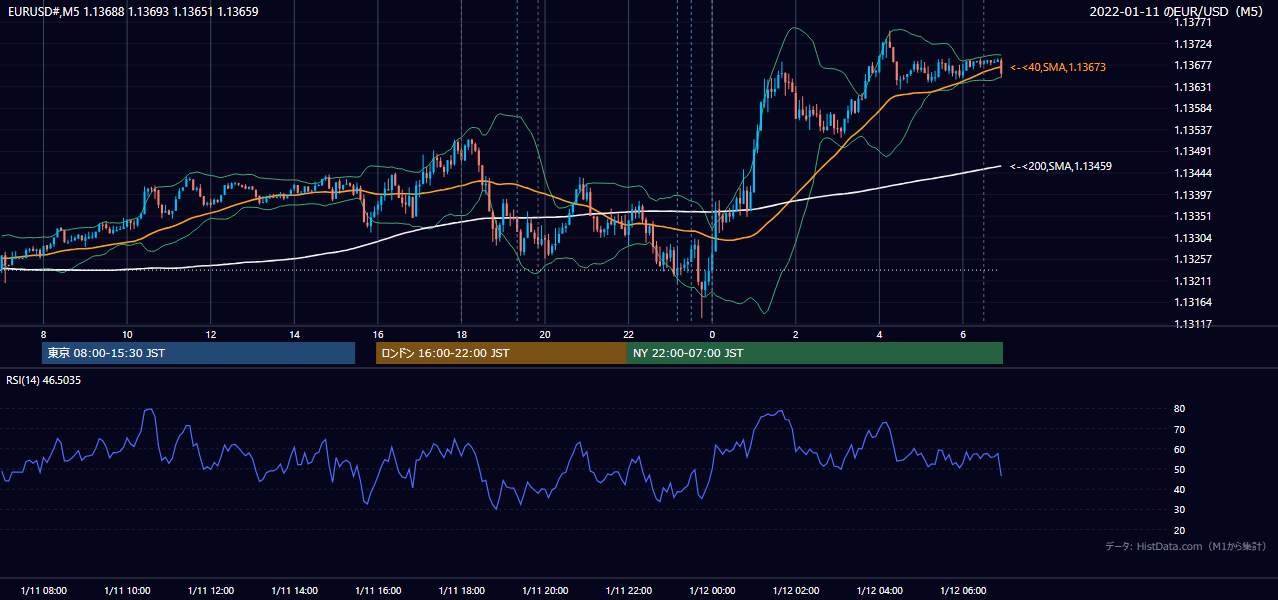Click hour tick 8 under price chart

[x=43, y=334]
